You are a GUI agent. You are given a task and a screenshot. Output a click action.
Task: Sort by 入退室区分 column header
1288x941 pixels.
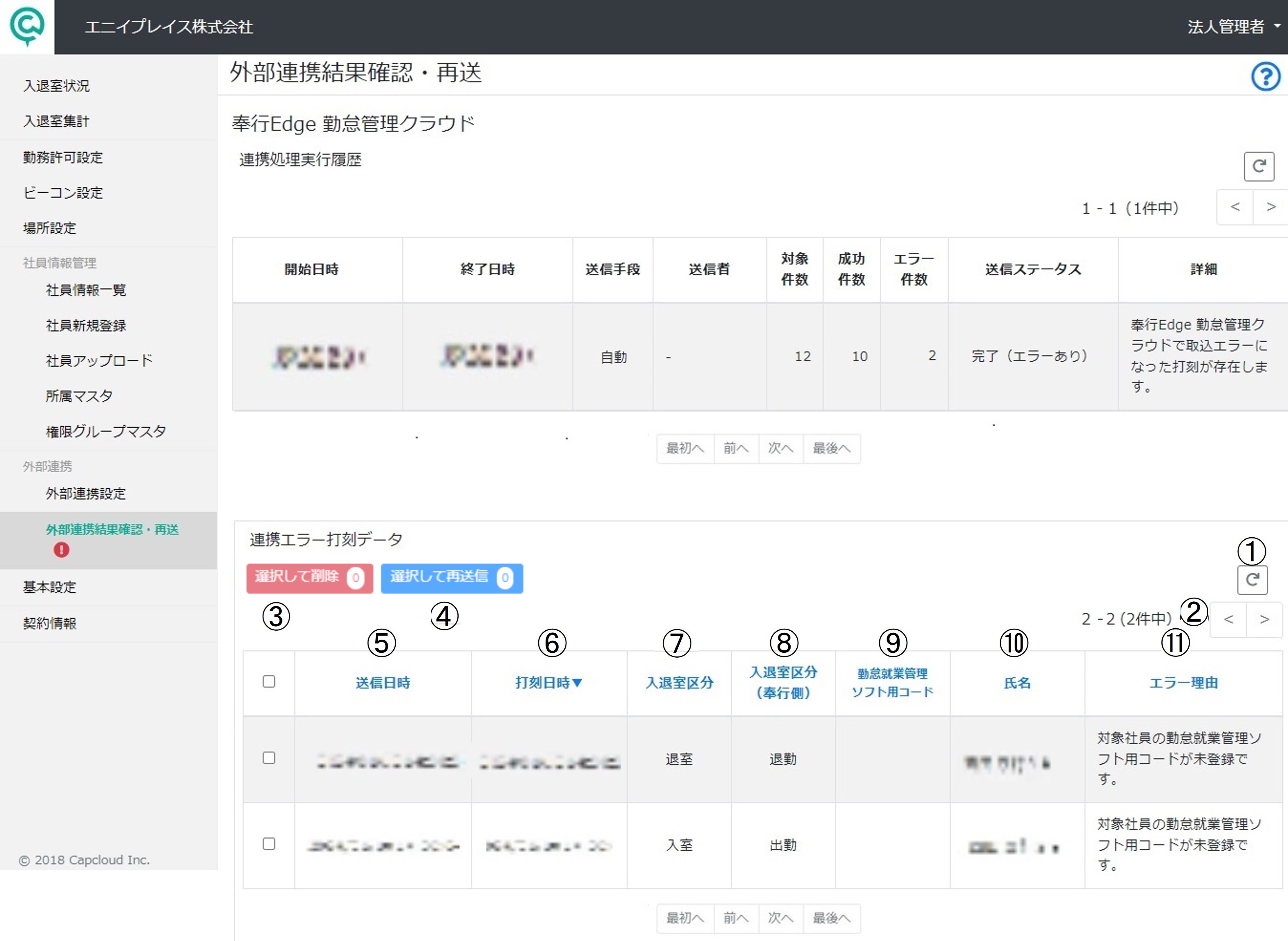tap(679, 683)
